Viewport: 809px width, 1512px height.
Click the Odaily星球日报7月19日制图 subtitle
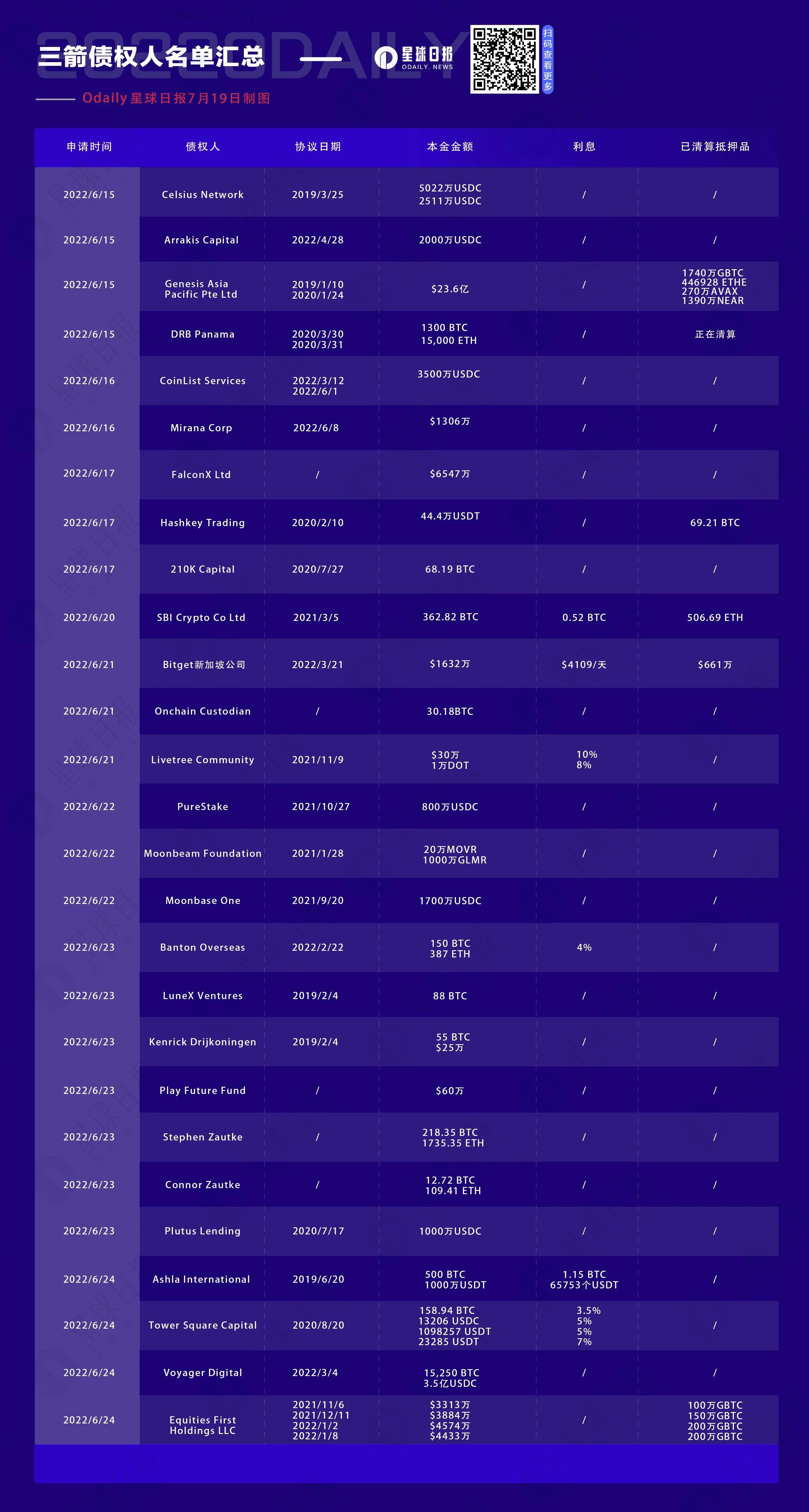pyautogui.click(x=176, y=98)
